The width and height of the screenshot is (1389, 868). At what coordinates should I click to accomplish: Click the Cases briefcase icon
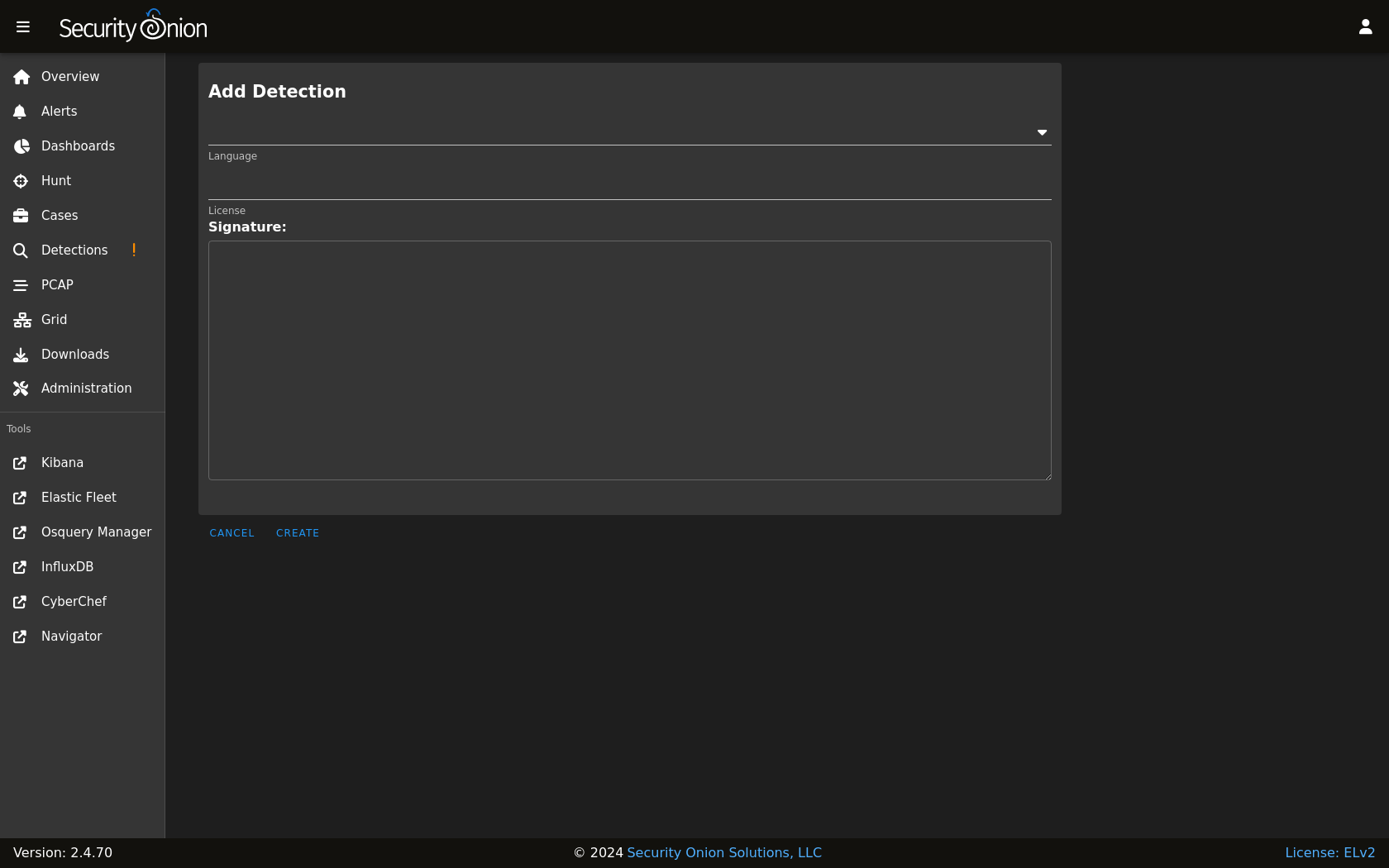(21, 216)
